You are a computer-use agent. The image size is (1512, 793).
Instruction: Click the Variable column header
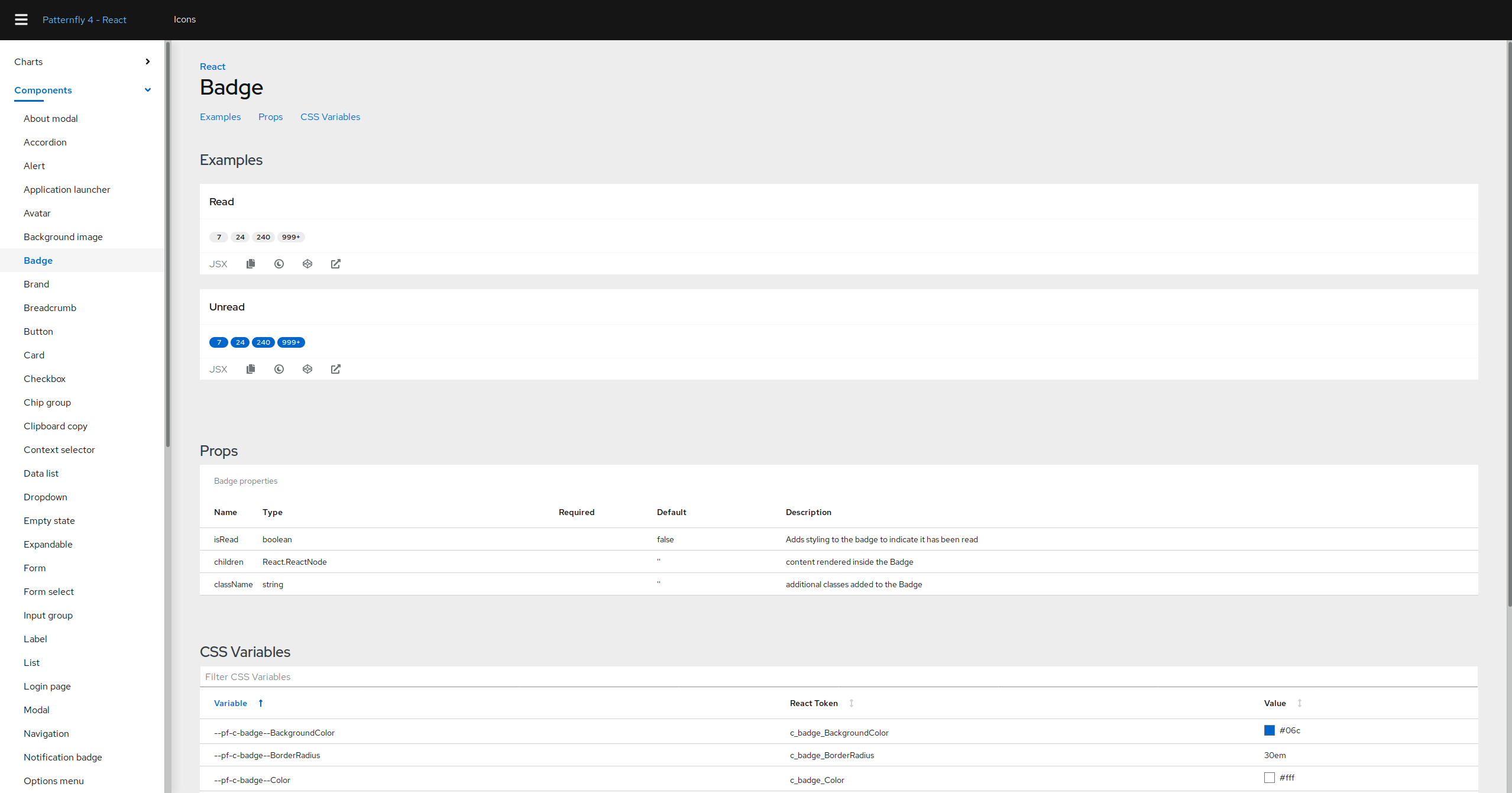pos(231,703)
